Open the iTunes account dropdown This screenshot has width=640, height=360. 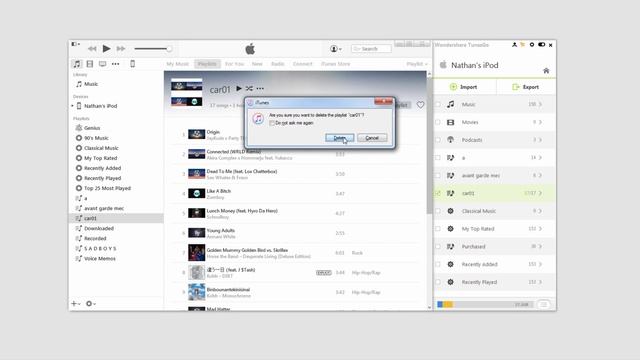tap(336, 49)
